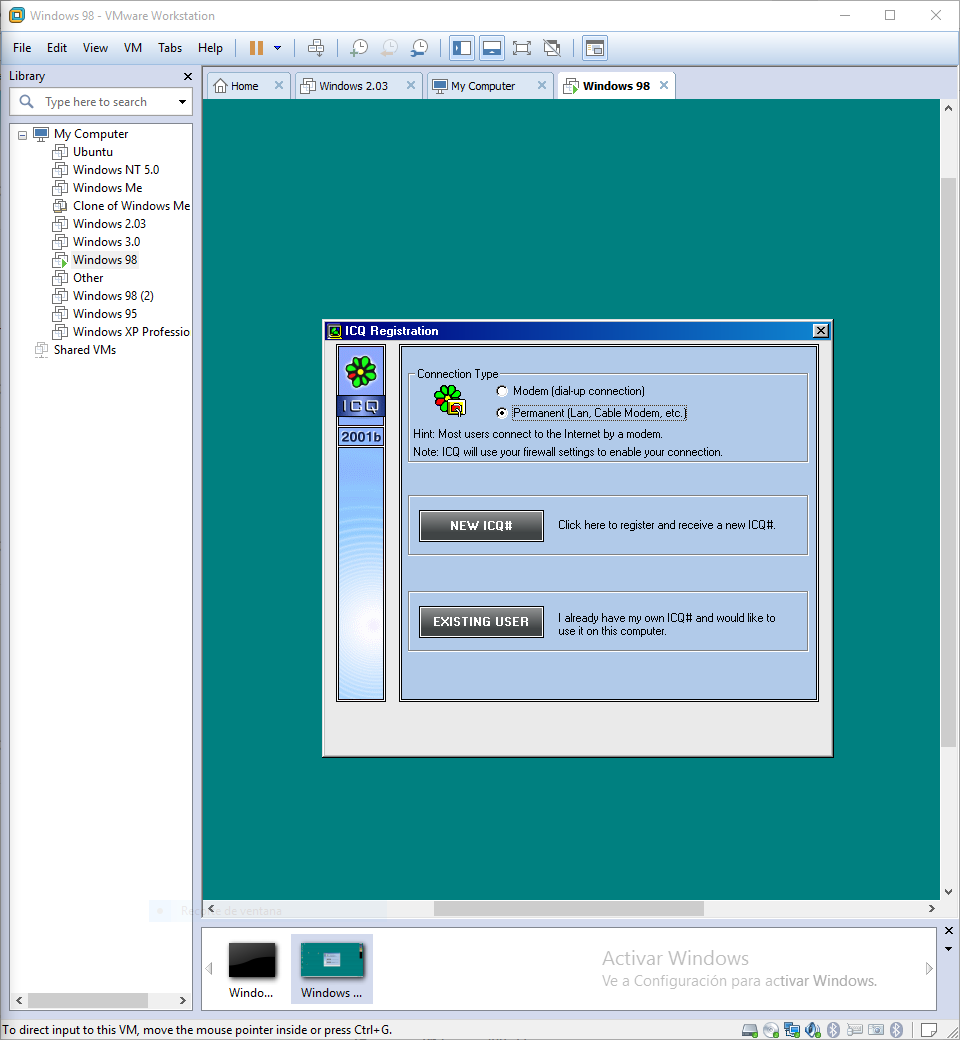The width and height of the screenshot is (960, 1040).
Task: Select Clone of Windows Me VM
Action: pyautogui.click(x=131, y=206)
